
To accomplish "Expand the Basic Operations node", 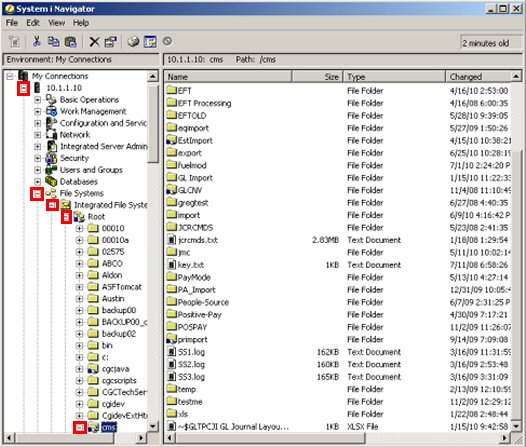I will [x=38, y=100].
